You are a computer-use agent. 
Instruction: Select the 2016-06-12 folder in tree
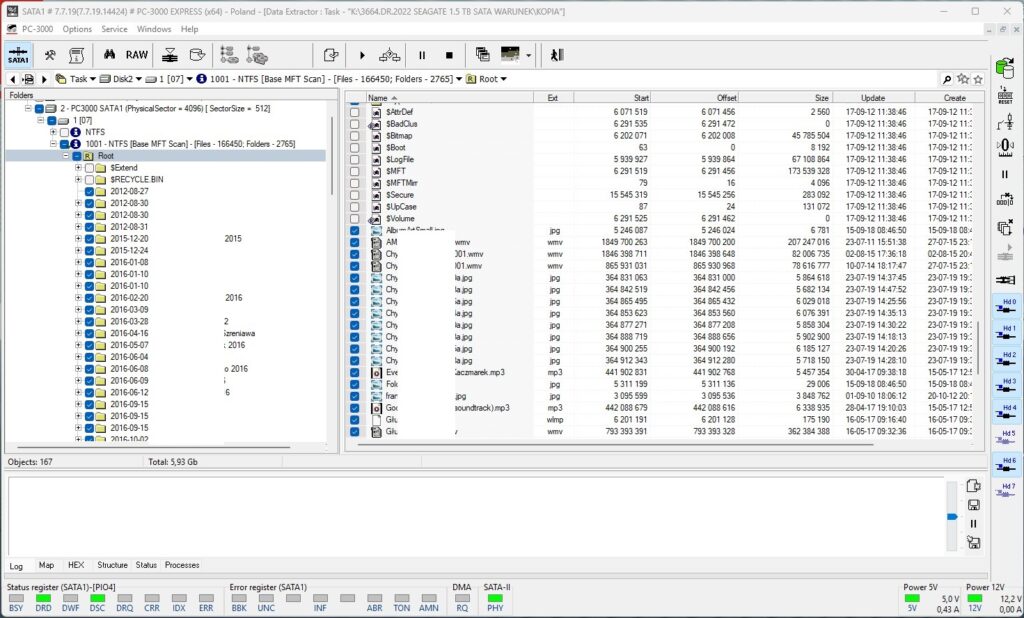click(x=129, y=393)
